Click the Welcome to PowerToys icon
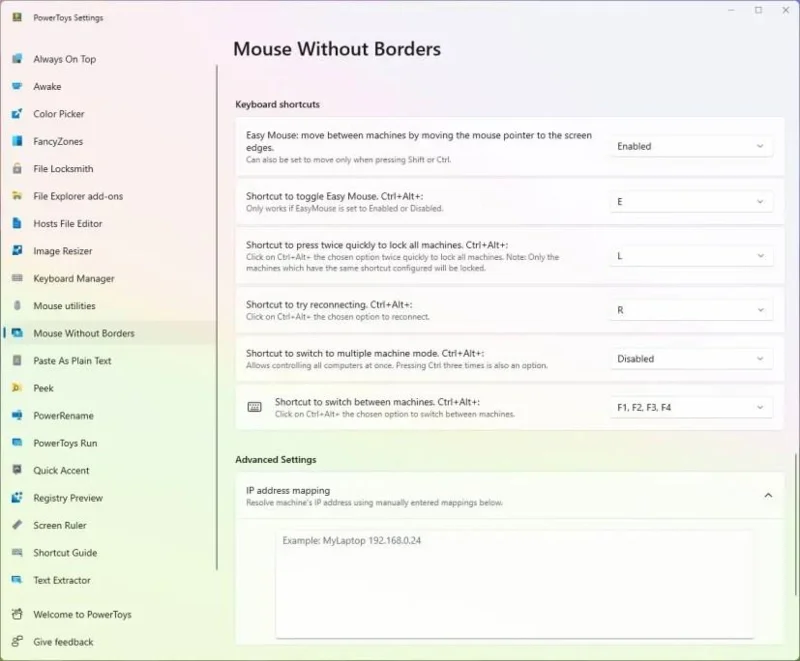This screenshot has width=800, height=661. point(17,614)
